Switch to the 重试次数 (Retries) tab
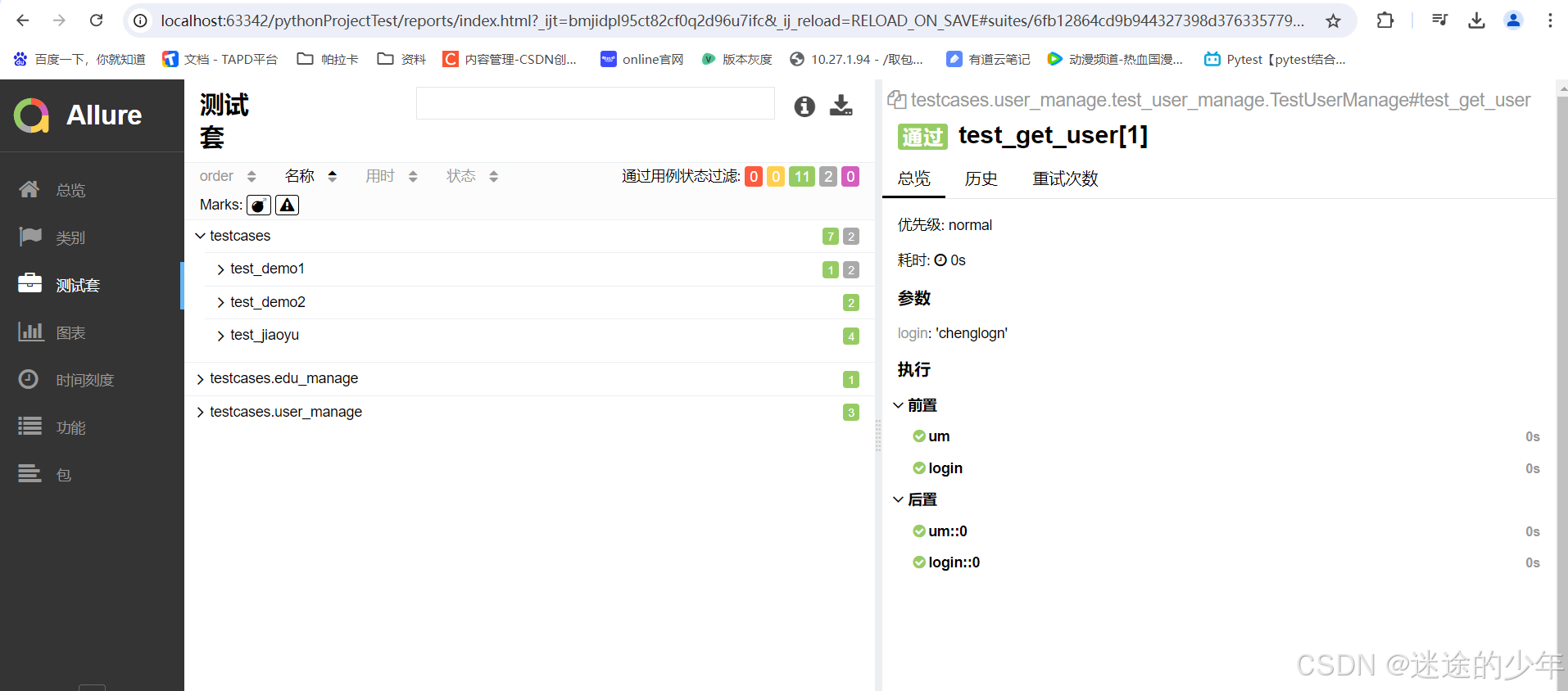The width and height of the screenshot is (1568, 691). click(x=1065, y=178)
